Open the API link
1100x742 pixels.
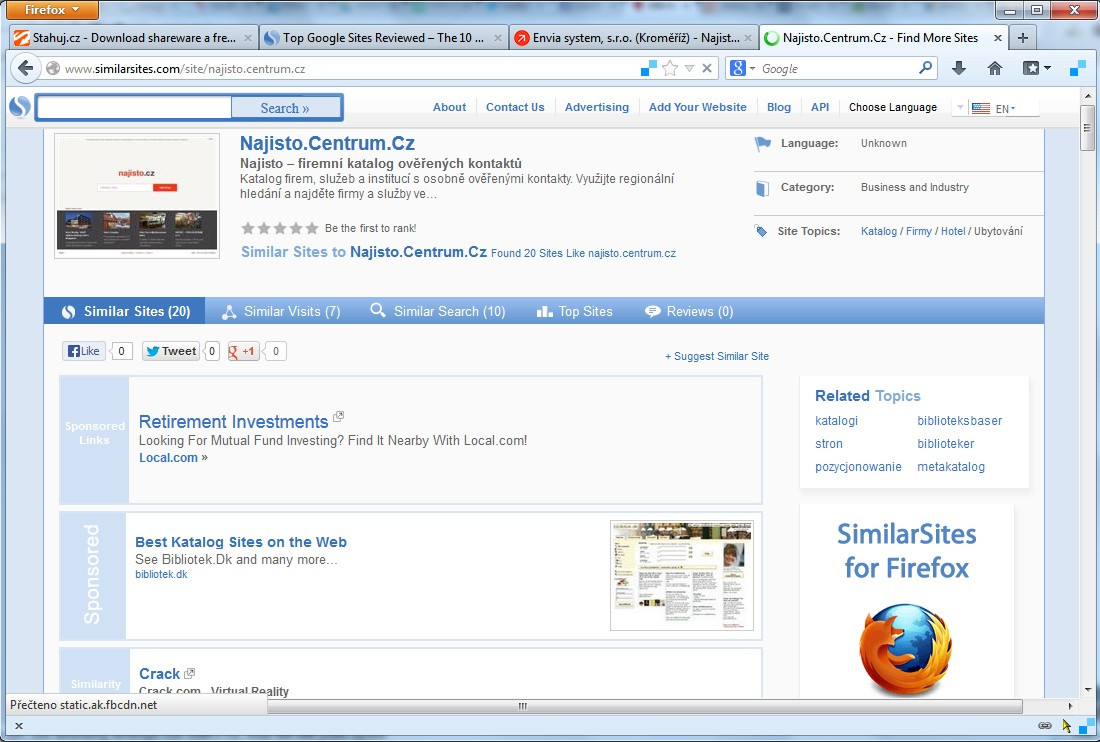[819, 107]
